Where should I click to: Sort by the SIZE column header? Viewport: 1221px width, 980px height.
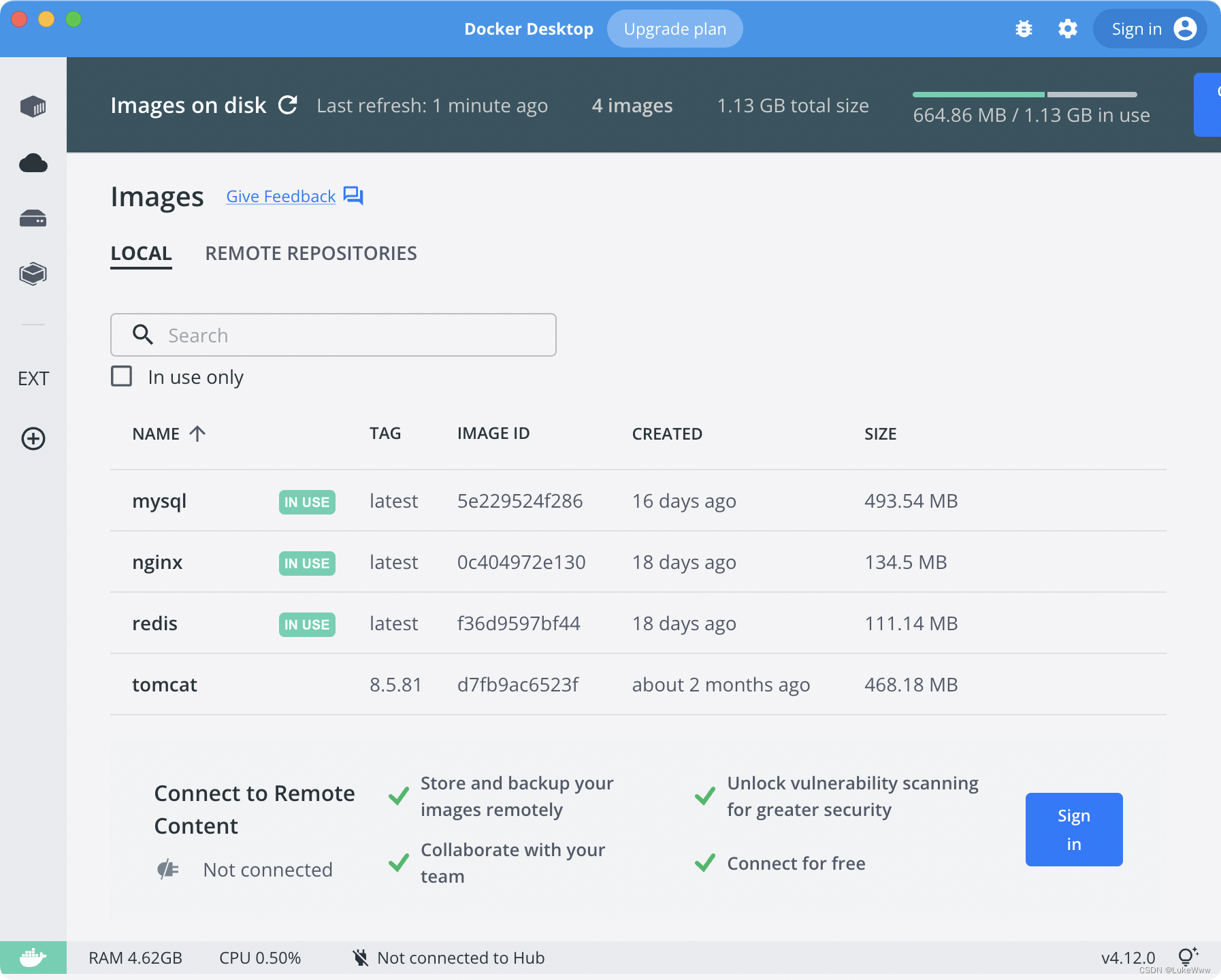pos(880,434)
